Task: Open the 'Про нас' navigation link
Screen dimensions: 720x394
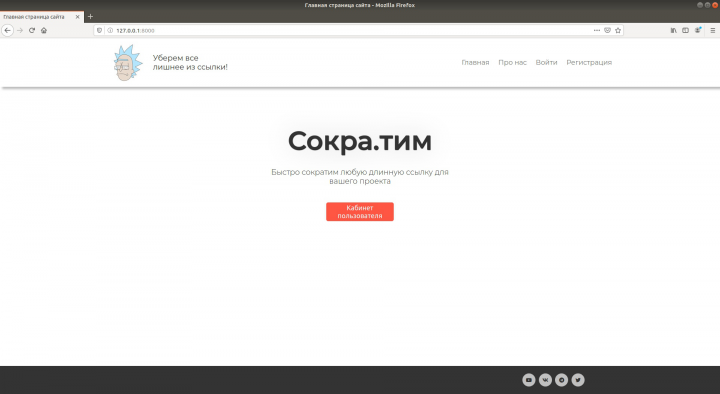Action: [512, 62]
